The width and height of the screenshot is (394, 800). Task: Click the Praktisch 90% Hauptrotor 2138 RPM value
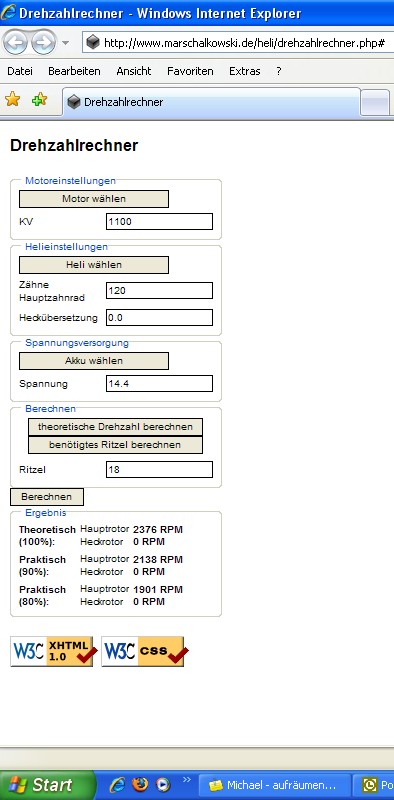tap(158, 560)
